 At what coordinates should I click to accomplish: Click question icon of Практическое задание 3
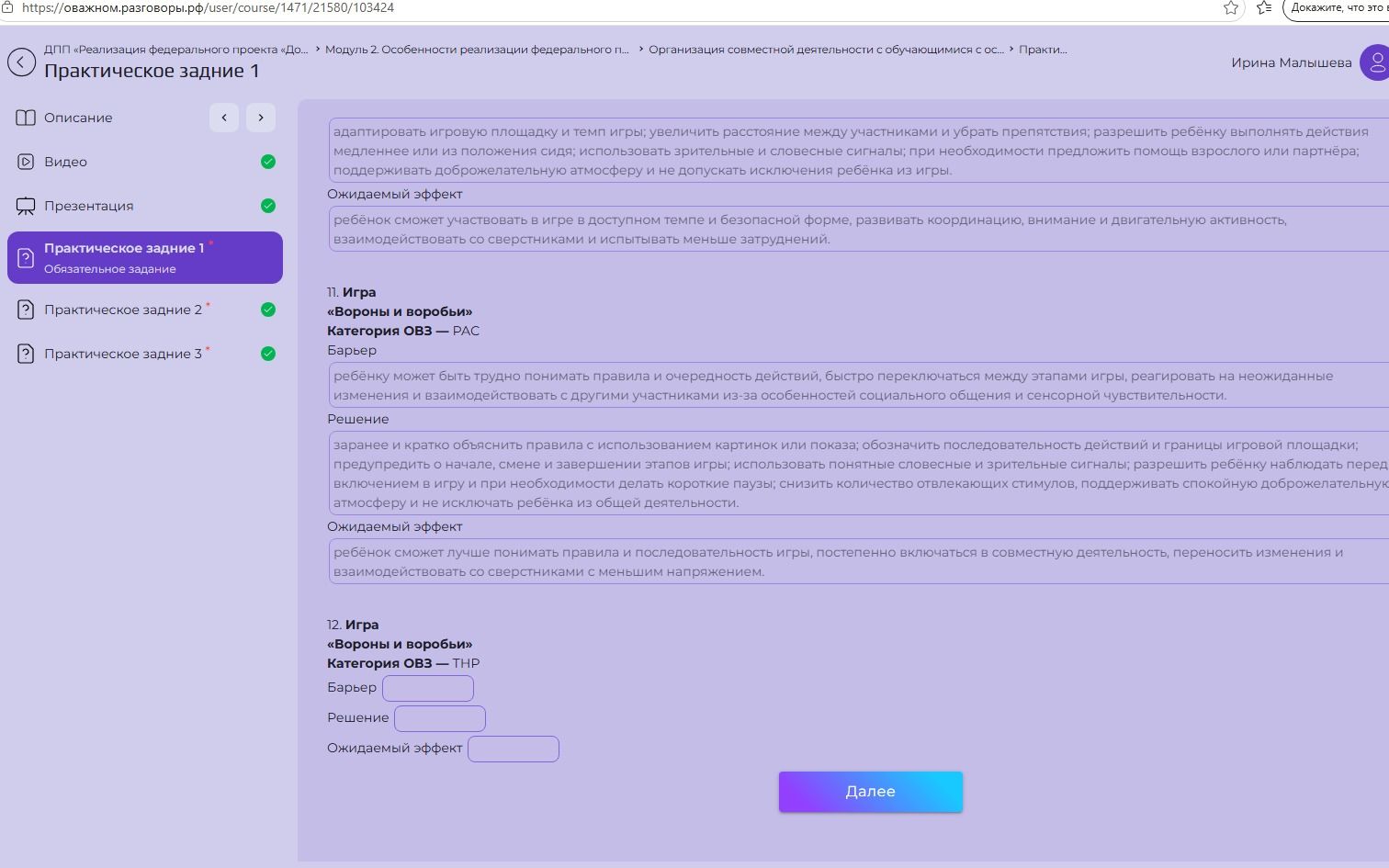[26, 354]
